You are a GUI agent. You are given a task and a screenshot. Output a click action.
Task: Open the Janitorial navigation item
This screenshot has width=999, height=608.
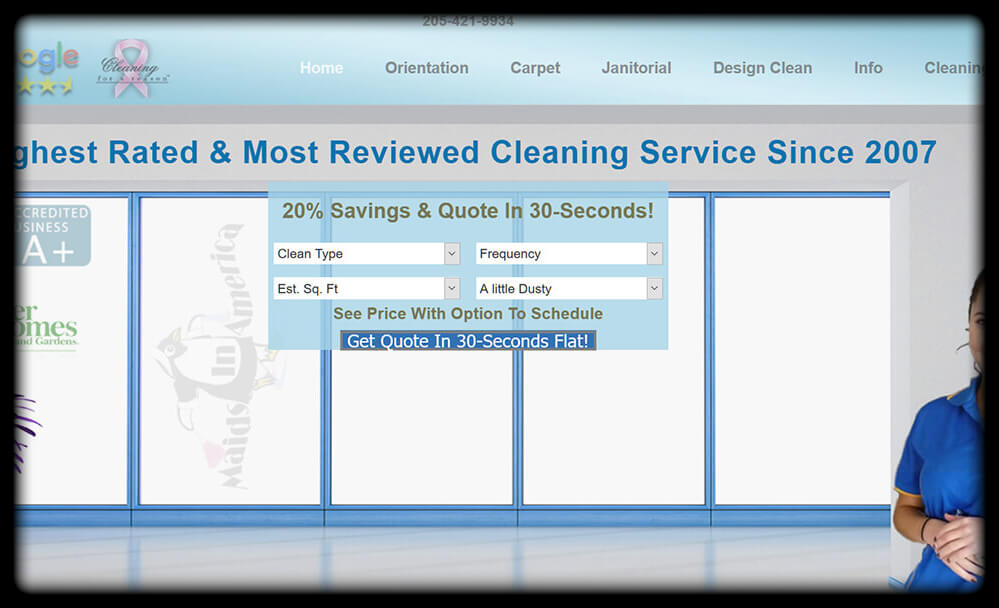636,68
